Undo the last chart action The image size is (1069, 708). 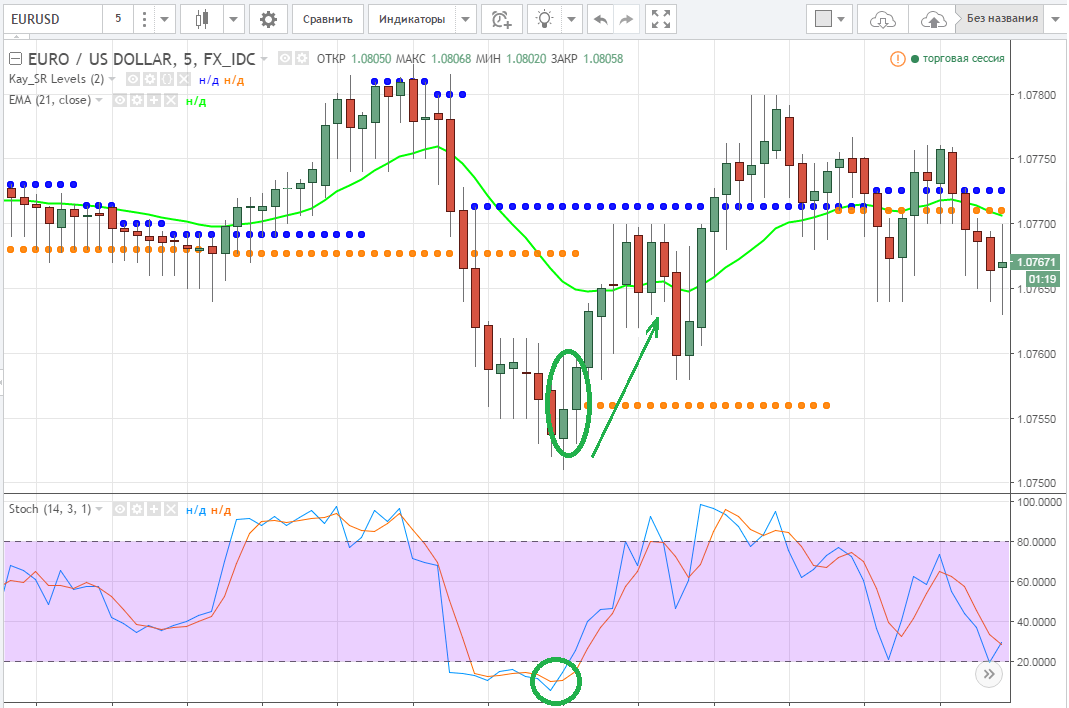point(600,19)
